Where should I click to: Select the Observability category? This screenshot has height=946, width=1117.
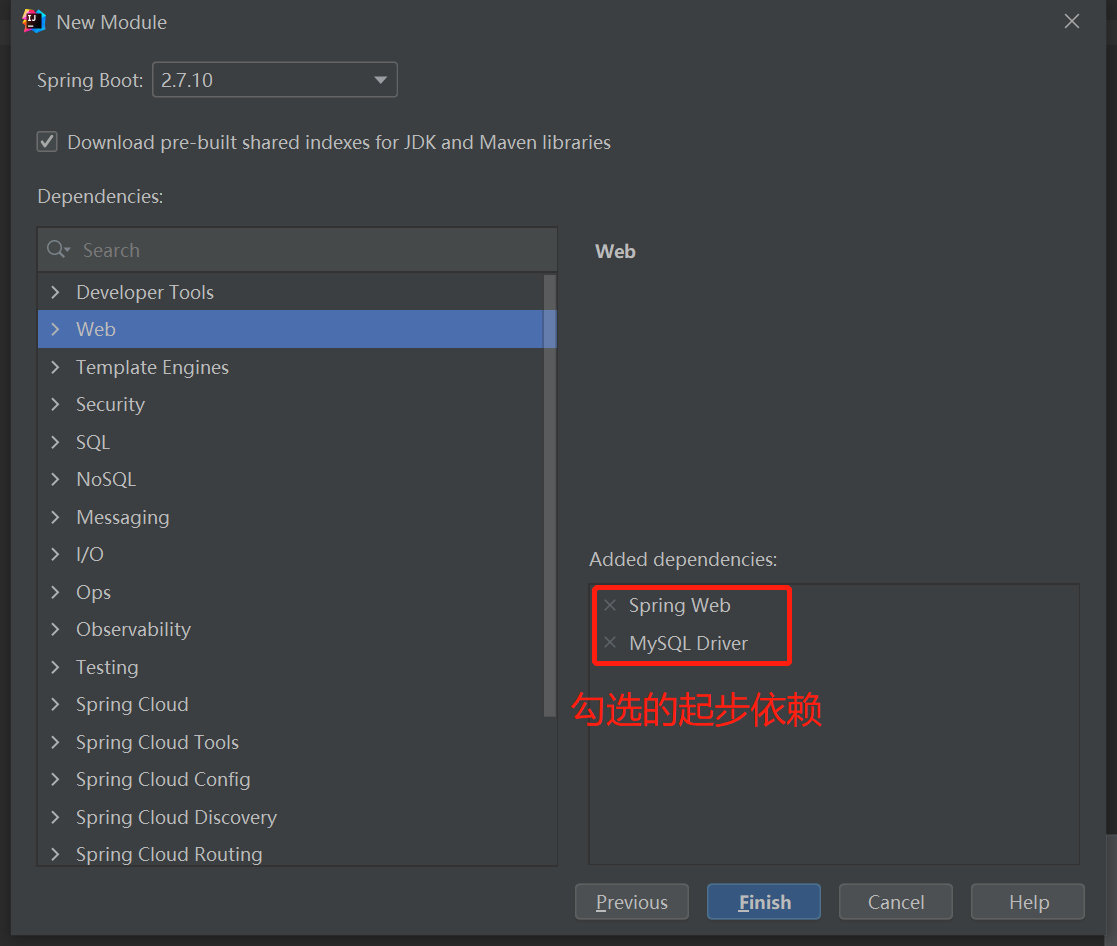pyautogui.click(x=133, y=629)
